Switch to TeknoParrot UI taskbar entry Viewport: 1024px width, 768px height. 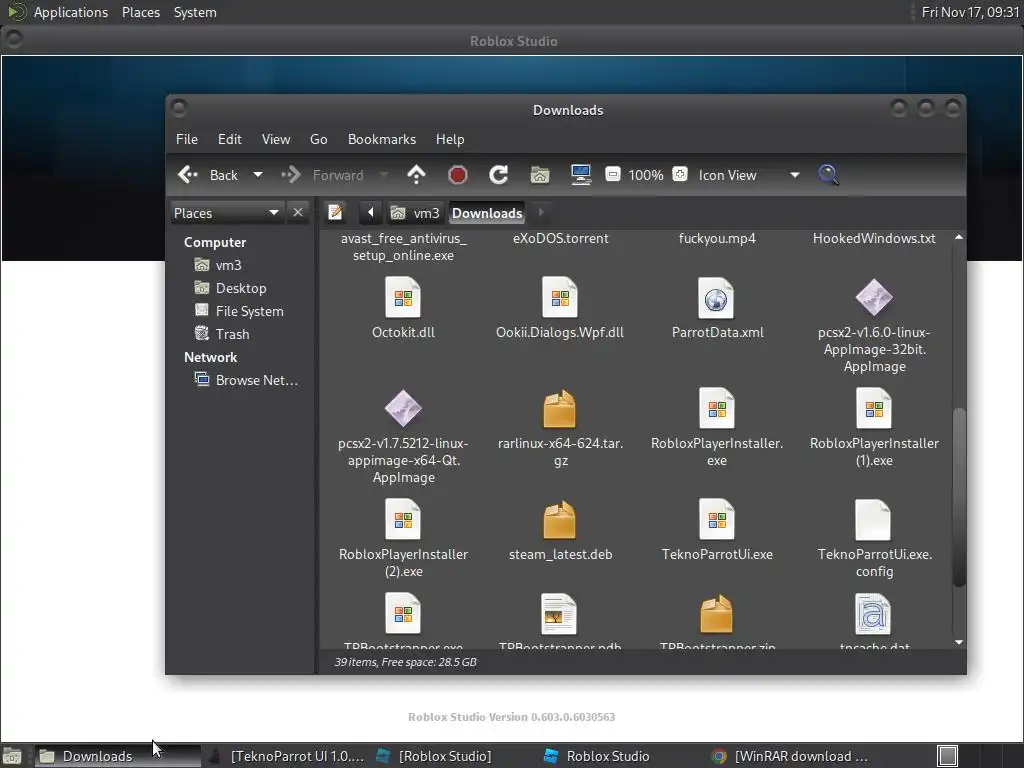287,756
